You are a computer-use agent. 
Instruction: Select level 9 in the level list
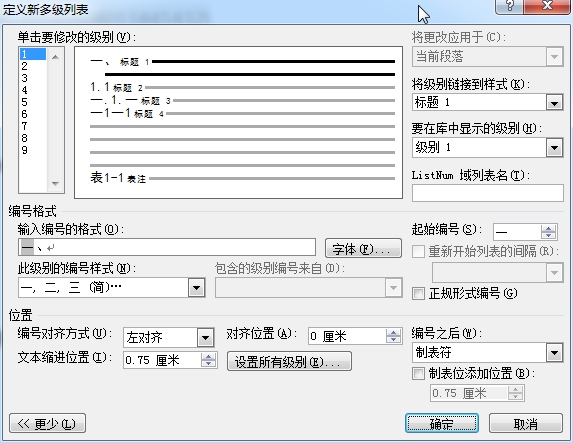point(33,150)
